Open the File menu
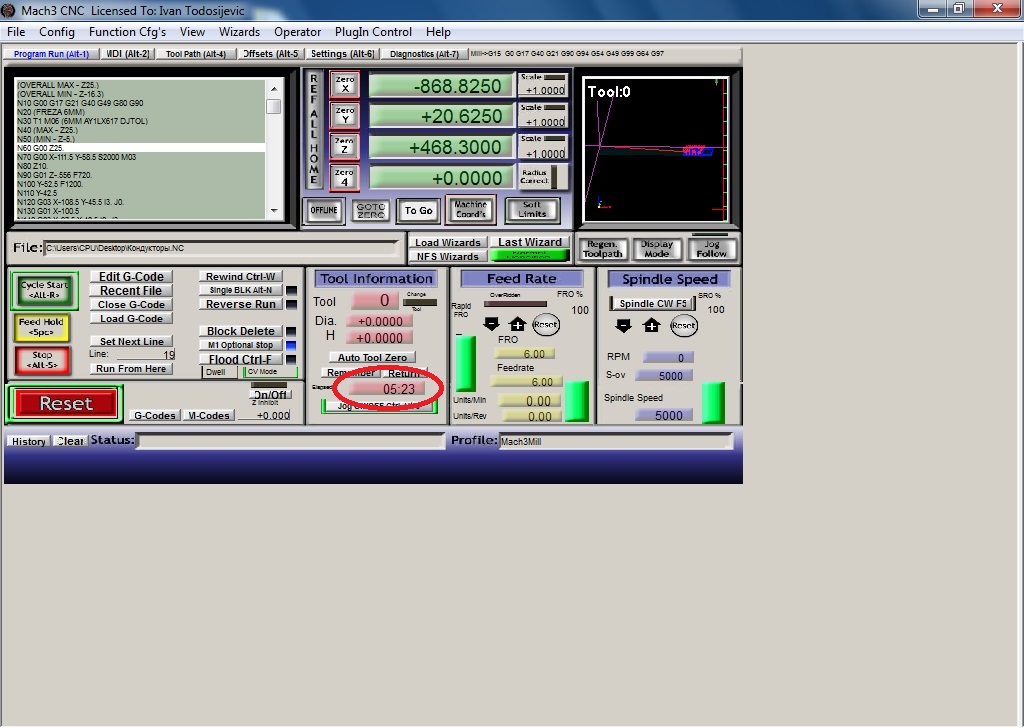The width and height of the screenshot is (1024, 728). 16,32
